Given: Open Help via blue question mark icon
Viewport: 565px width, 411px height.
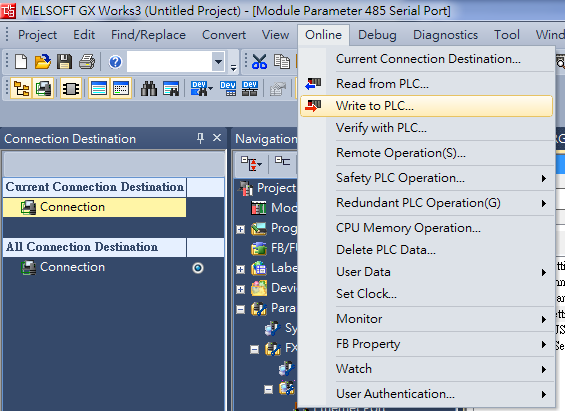Looking at the screenshot, I should tap(115, 62).
